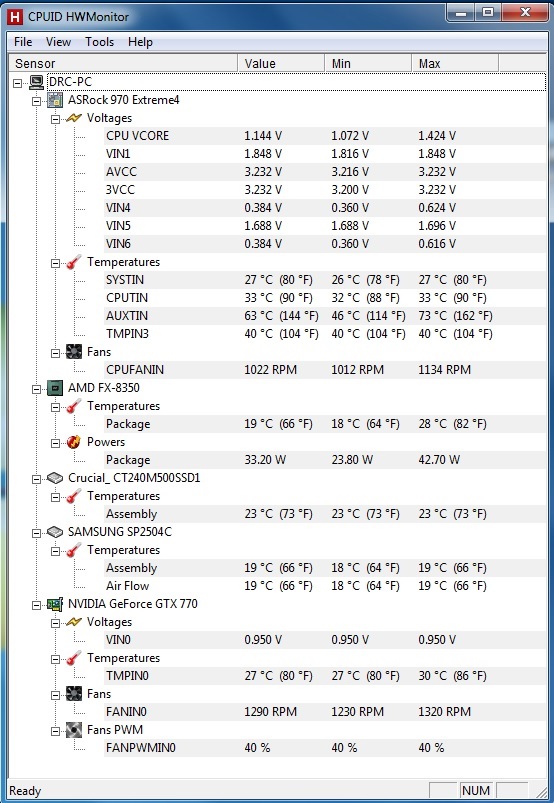Click the Crucial Temperatures thermometer icon
The image size is (554, 803).
tap(74, 496)
